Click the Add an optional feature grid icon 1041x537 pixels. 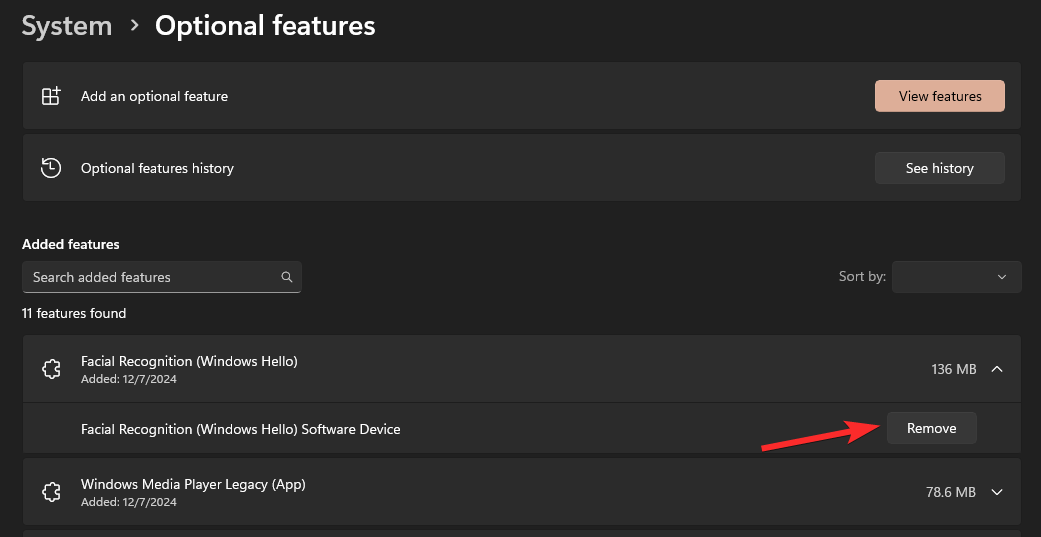(x=51, y=97)
